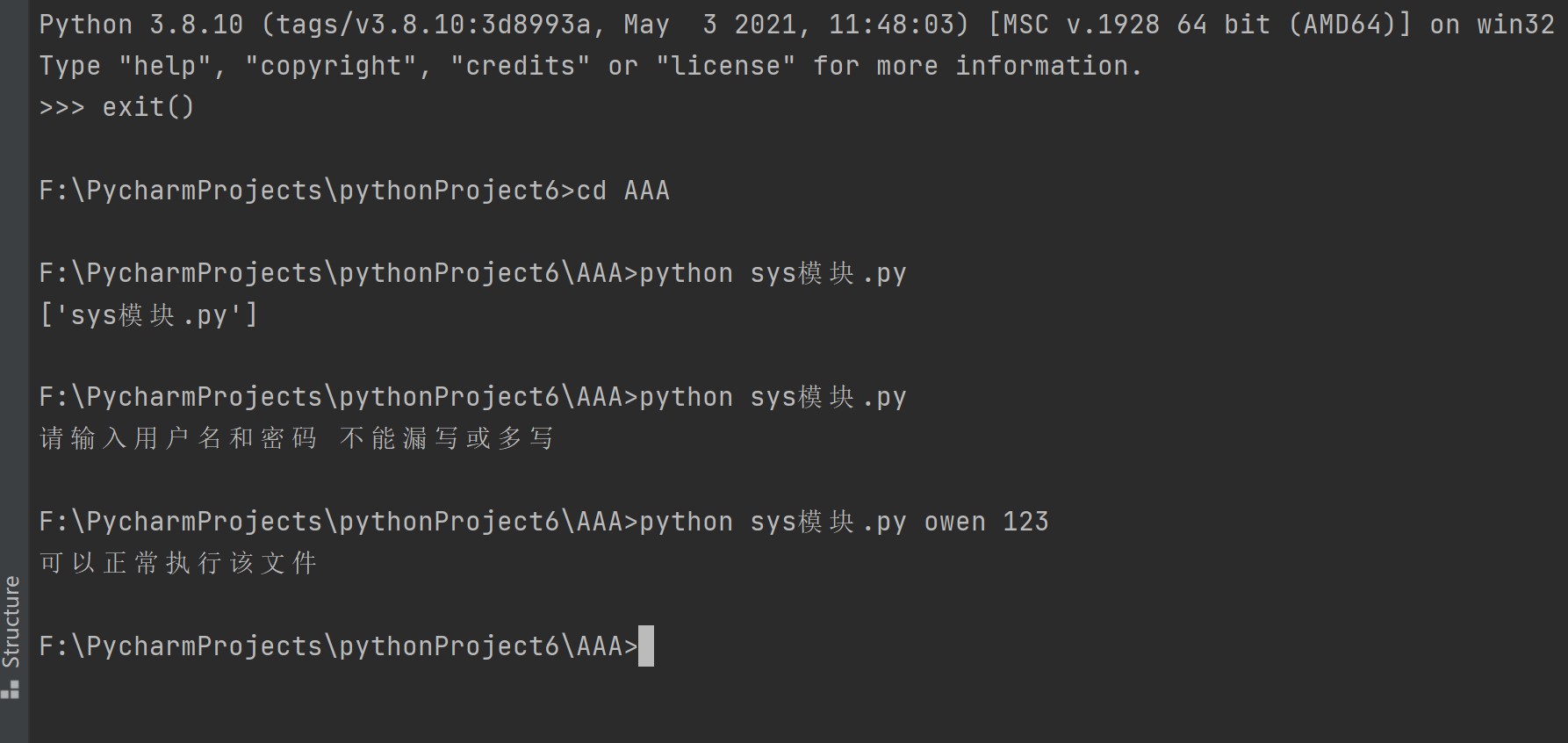Click the Python 3.8.10 version text
This screenshot has height=743, width=1568.
pyautogui.click(x=140, y=25)
